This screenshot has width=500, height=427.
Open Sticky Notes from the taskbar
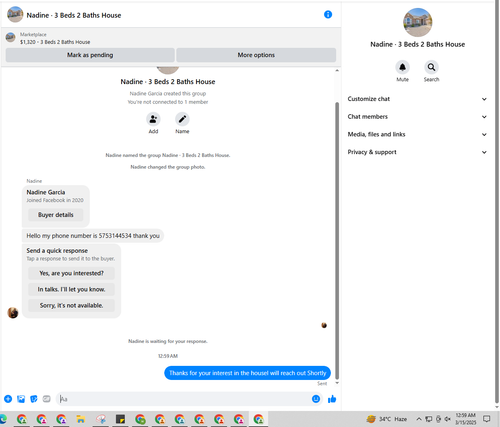(x=120, y=419)
